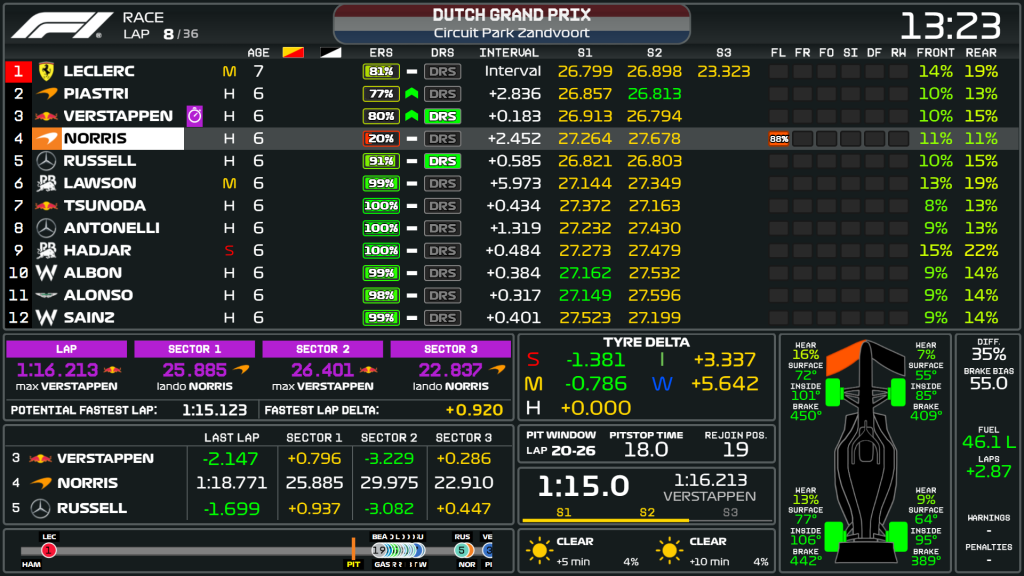Click the F1 logo beside RACE
The height and width of the screenshot is (576, 1024).
[x=62, y=25]
